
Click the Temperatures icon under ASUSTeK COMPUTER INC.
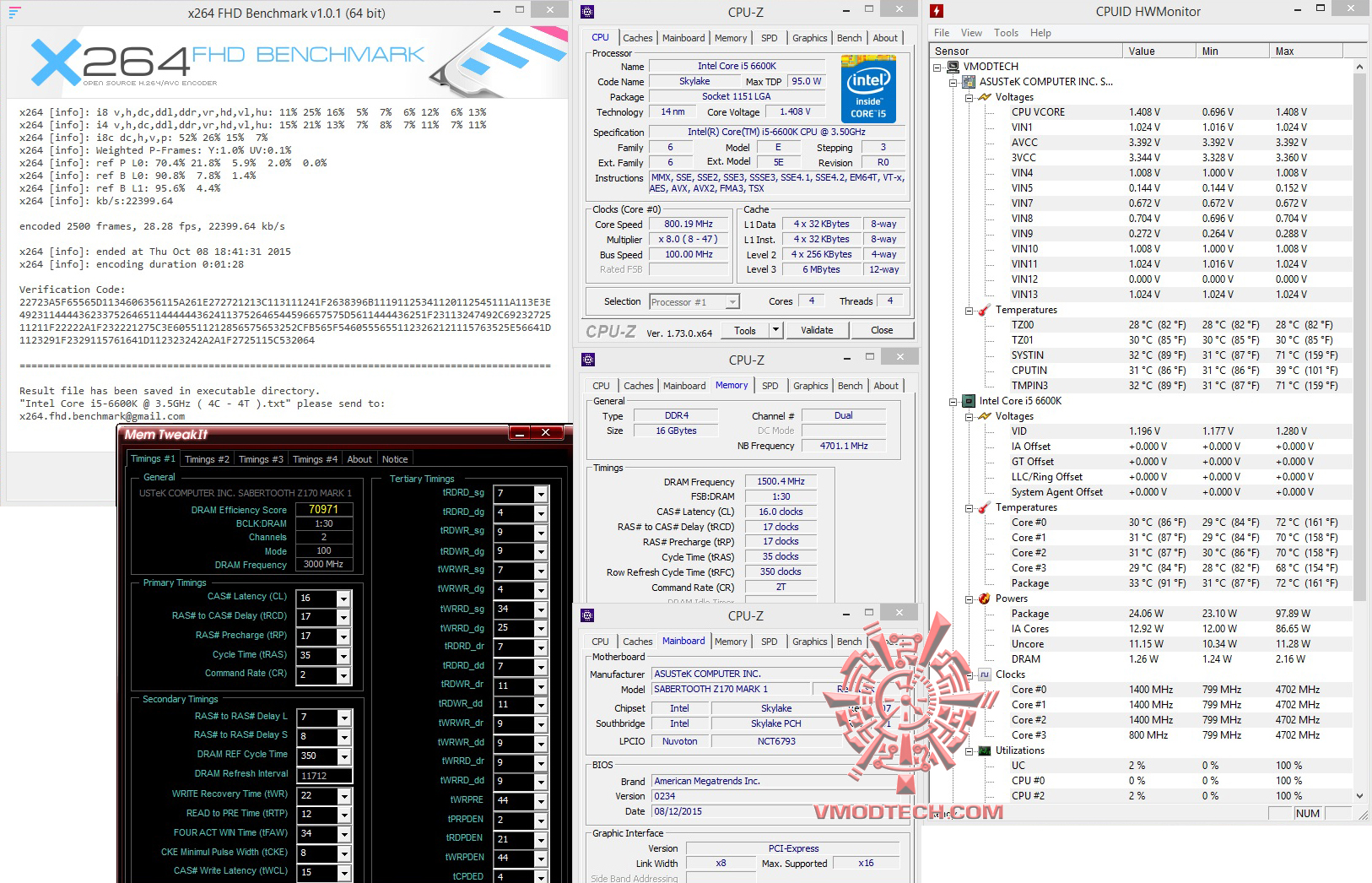click(984, 310)
